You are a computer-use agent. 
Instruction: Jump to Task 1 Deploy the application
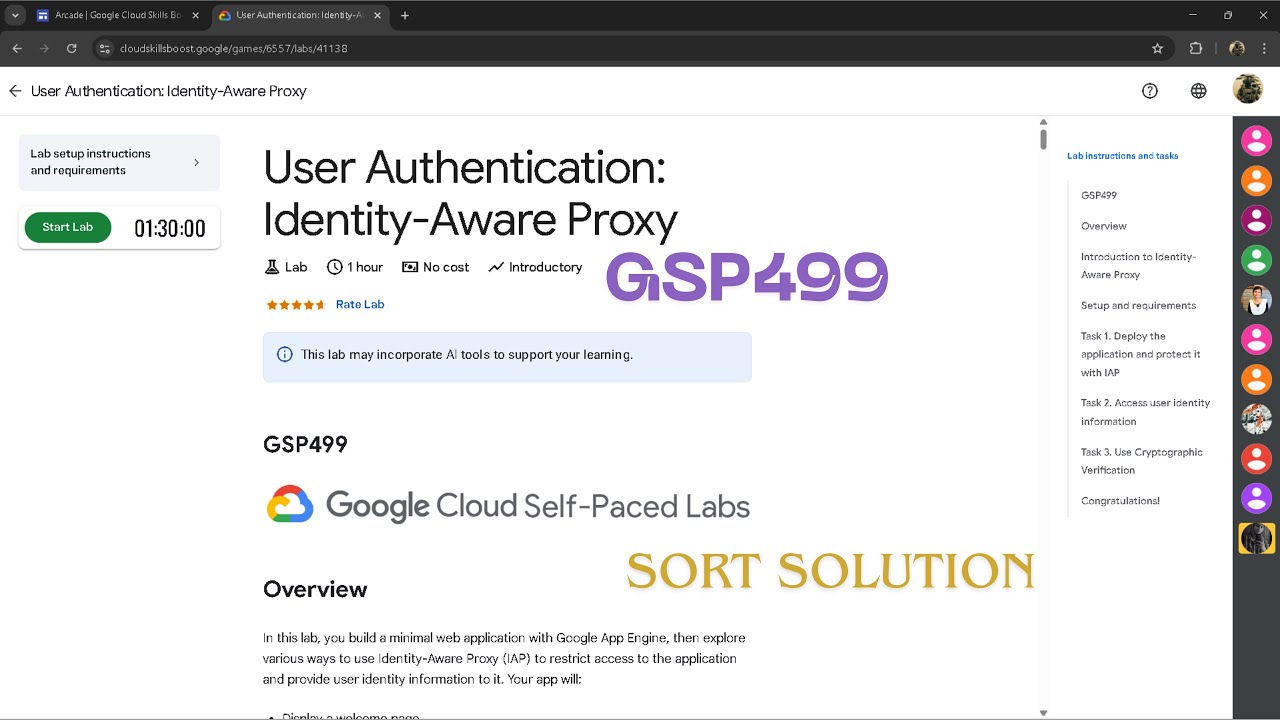tap(1141, 354)
